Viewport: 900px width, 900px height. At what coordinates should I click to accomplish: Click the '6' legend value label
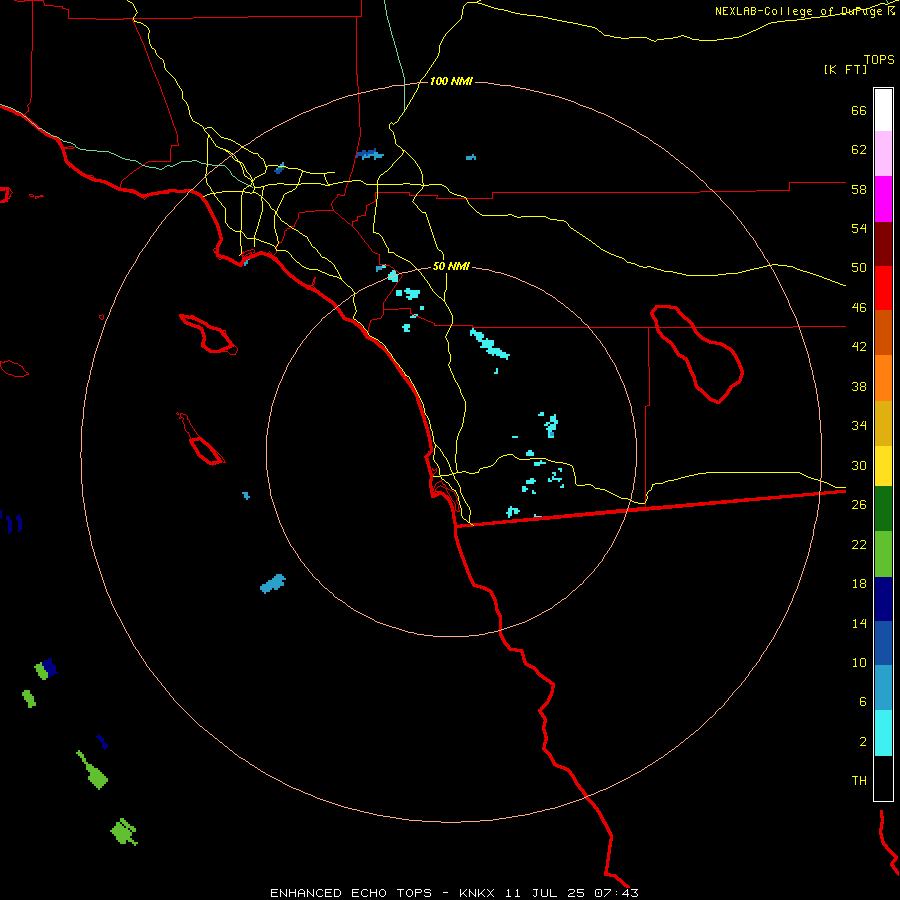(x=863, y=702)
